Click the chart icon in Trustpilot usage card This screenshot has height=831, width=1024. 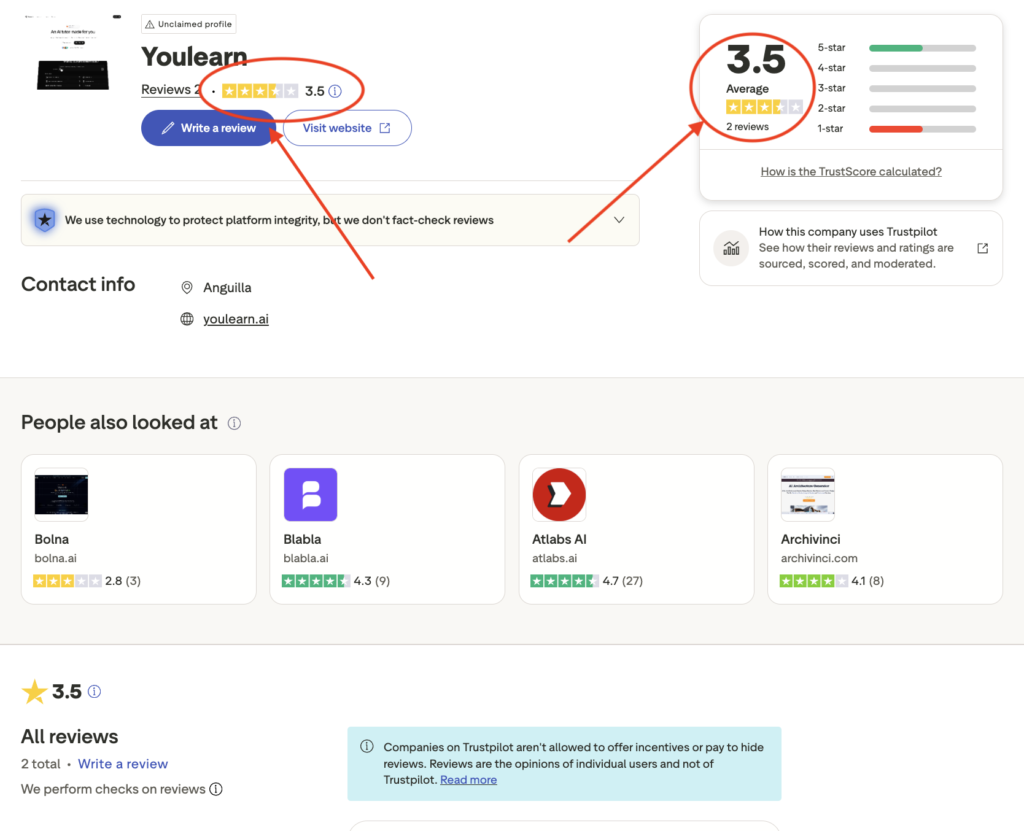click(731, 248)
